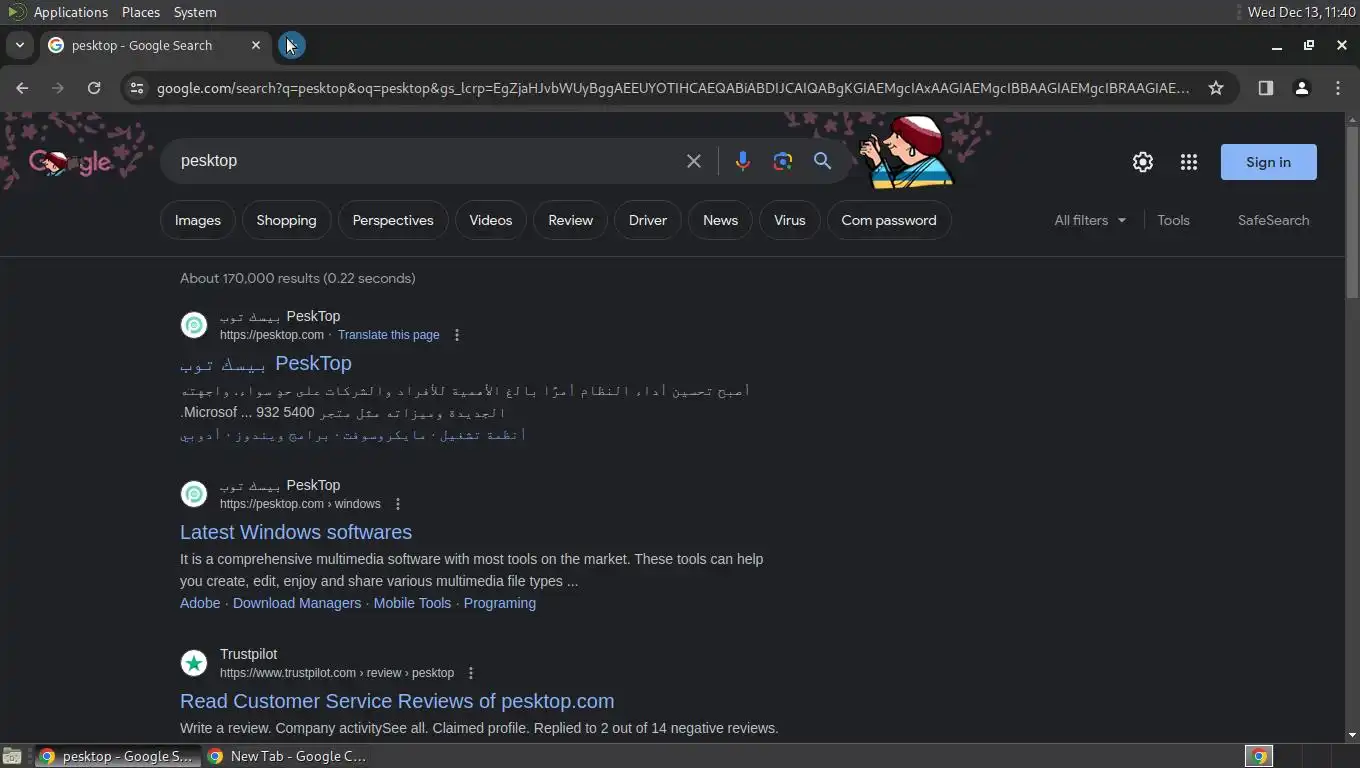Click inside the pesktop search field
Screen dimensions: 1360x768
coord(425,161)
